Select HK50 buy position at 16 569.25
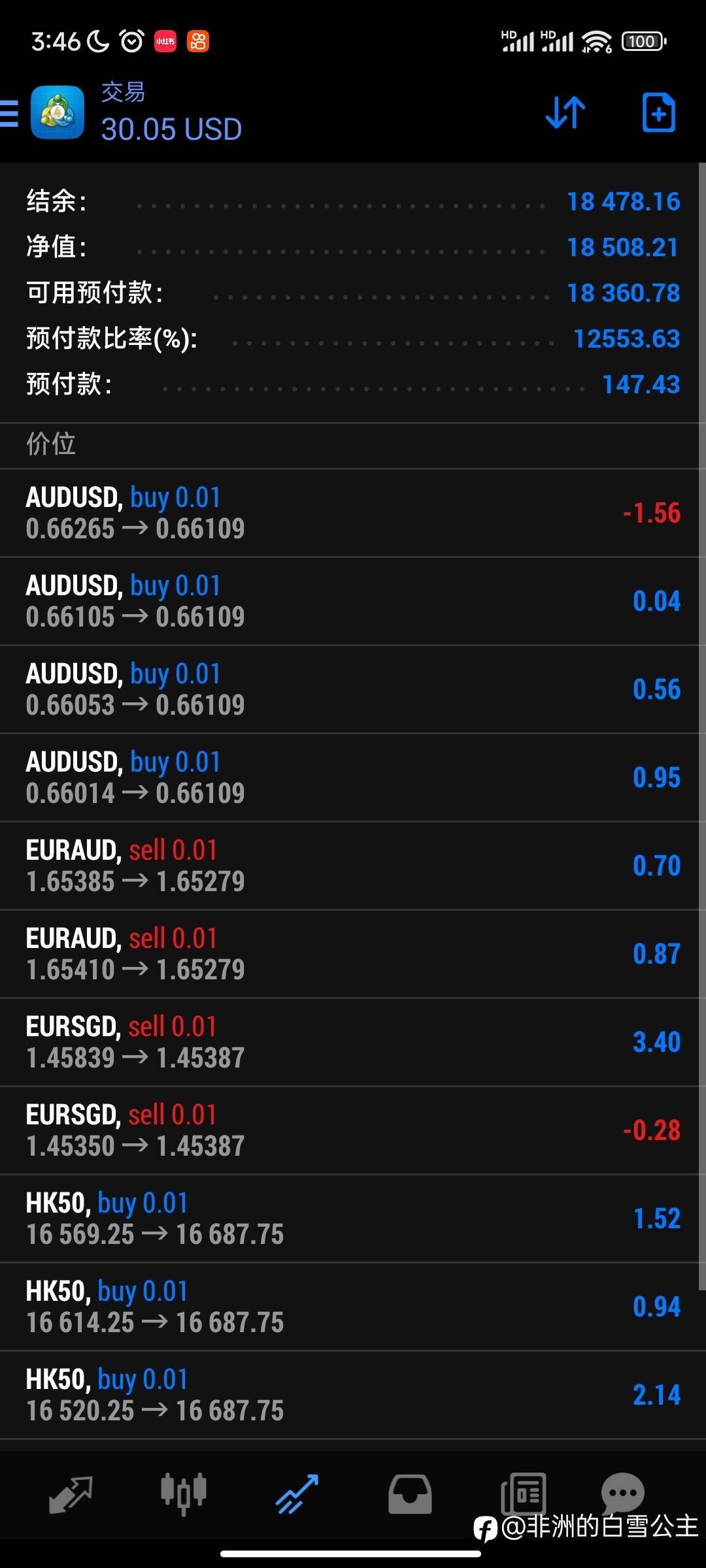The width and height of the screenshot is (706, 1568). pos(353,1218)
